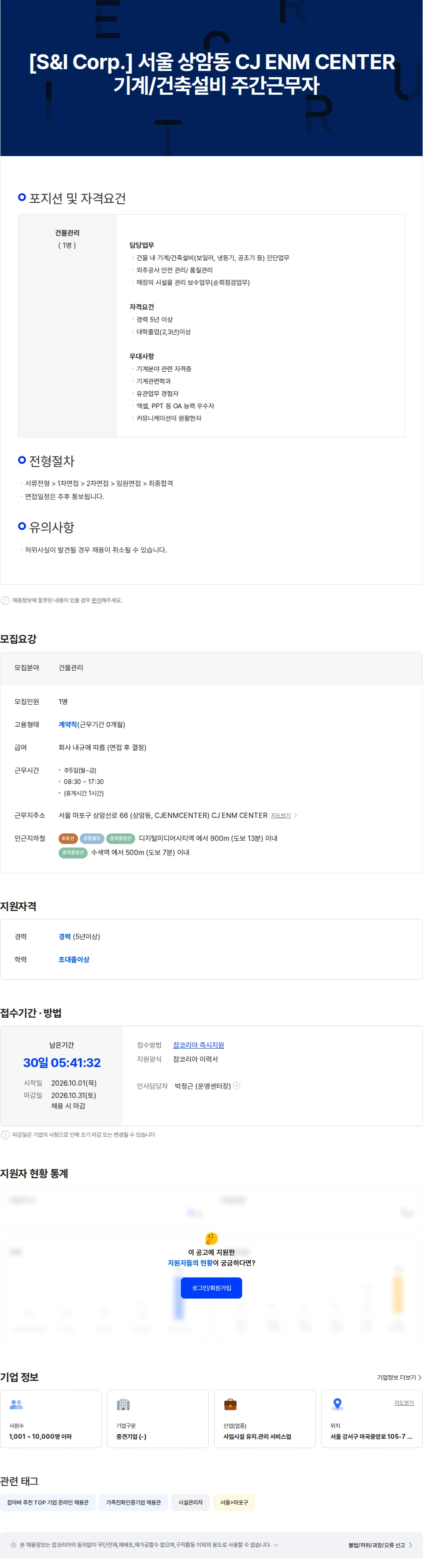Click the map pin icon in 위치 card
Screen dimensions: 423x1568
(337, 1404)
